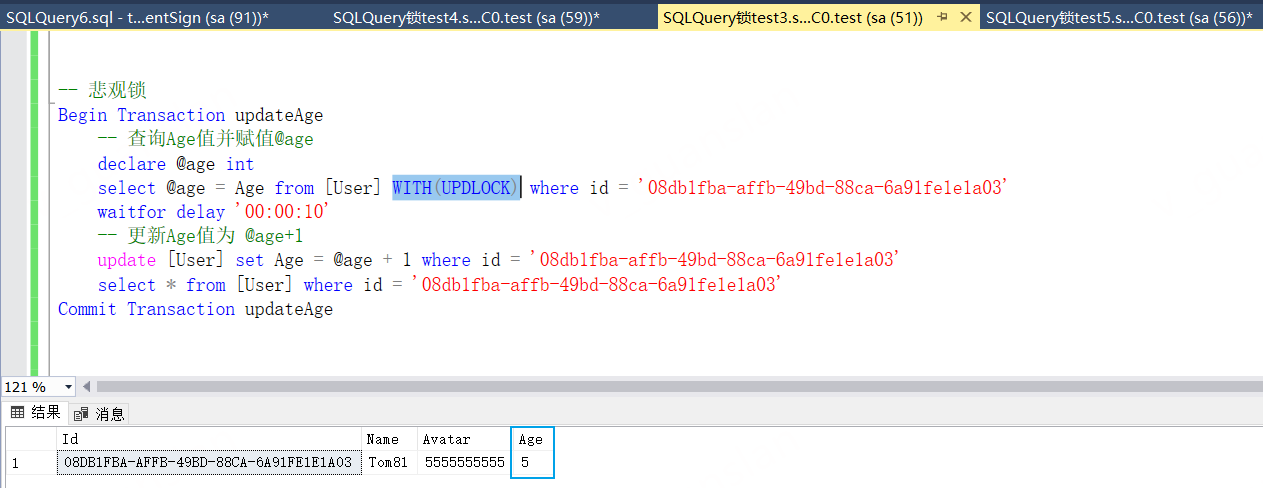Screen dimensions: 1263x488
Task: Close the SQLQuery锁test3 query tab
Action: [965, 18]
